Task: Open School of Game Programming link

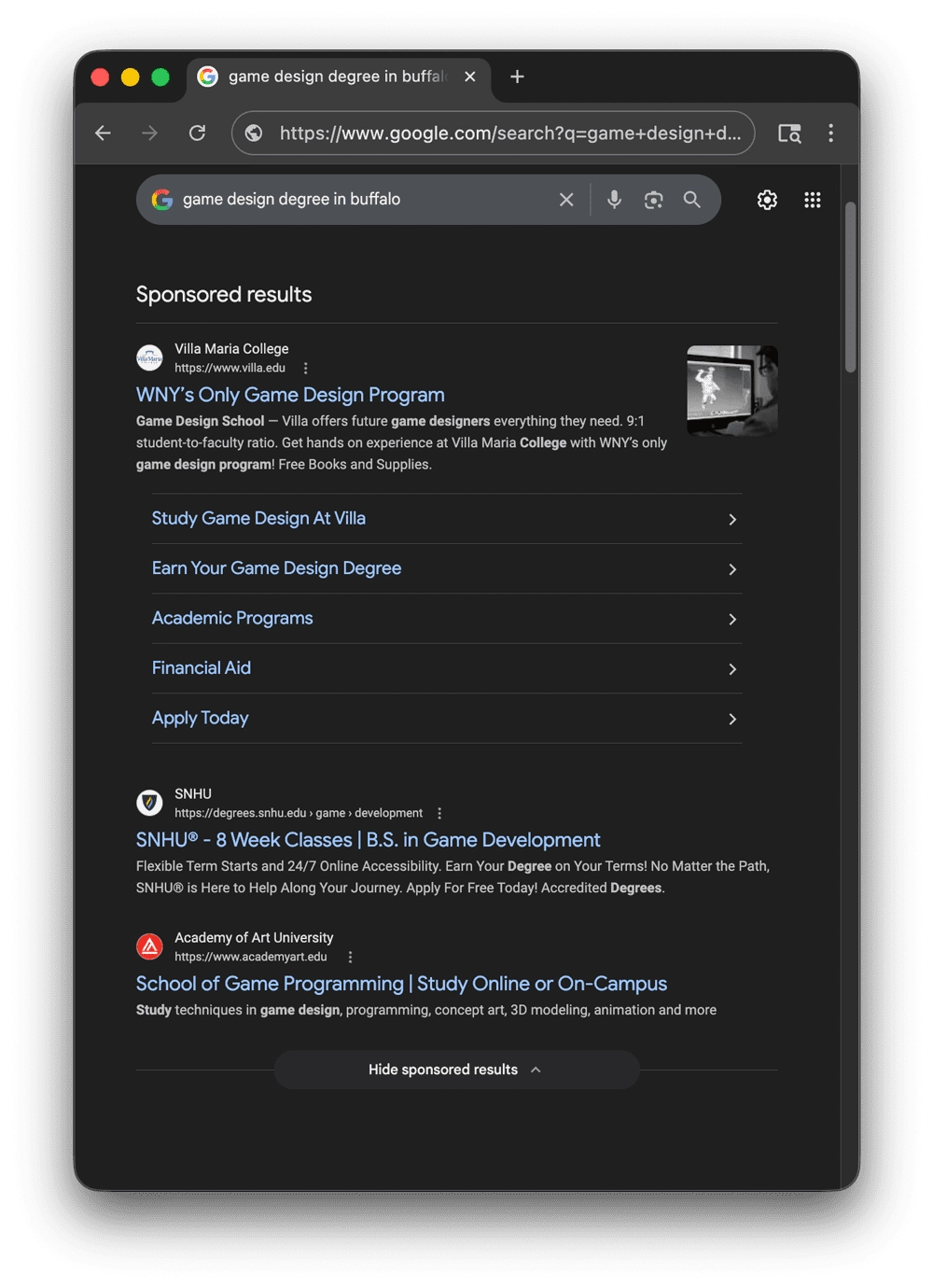Action: 401,984
